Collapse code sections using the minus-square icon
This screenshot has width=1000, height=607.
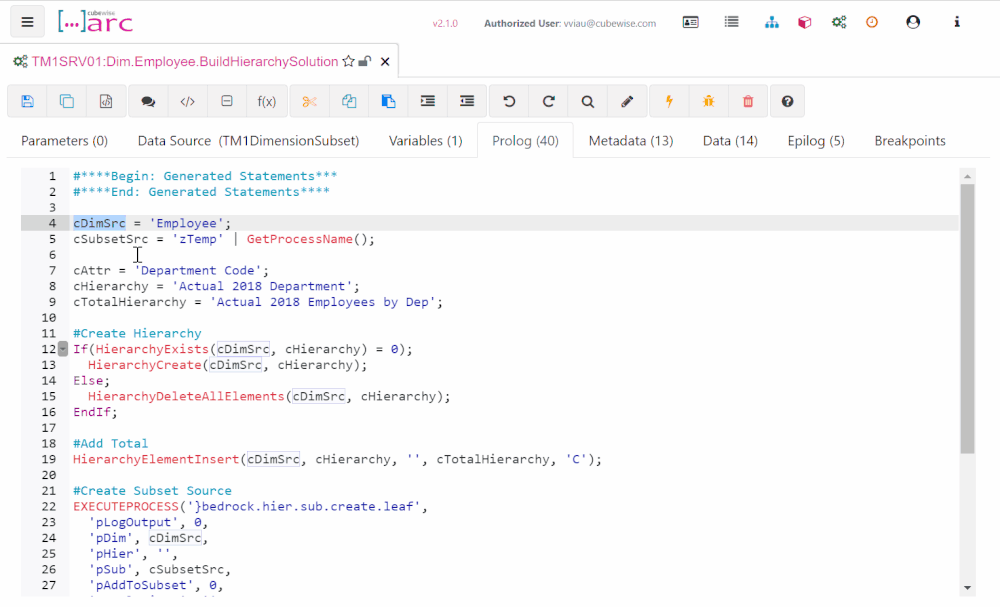tap(227, 100)
